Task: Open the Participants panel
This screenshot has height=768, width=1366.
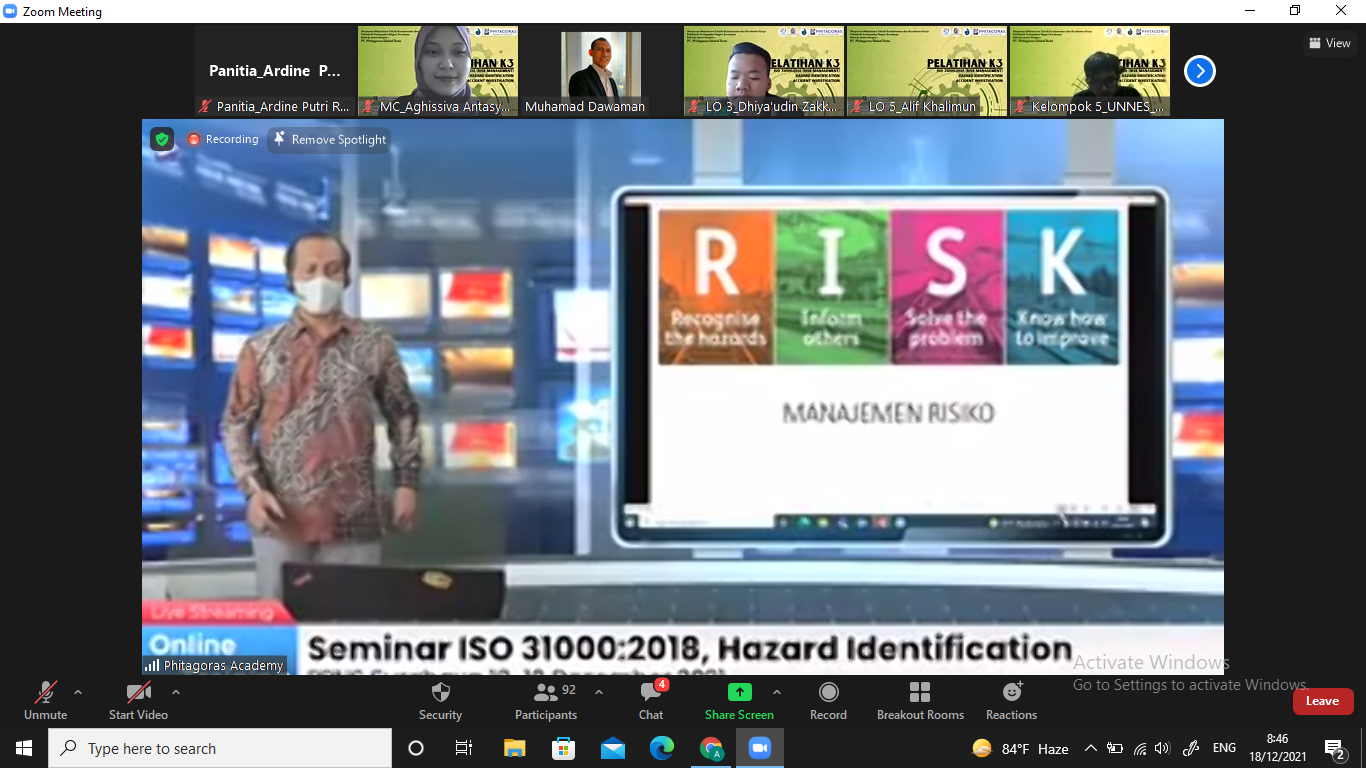Action: click(x=546, y=700)
